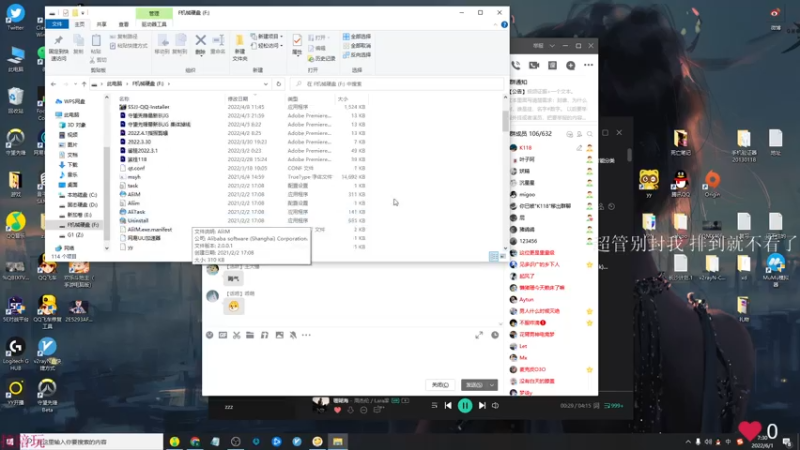Viewport: 800px width, 450px height.
Task: Click the Close (关闭) button in QQ chat
Action: coord(440,385)
